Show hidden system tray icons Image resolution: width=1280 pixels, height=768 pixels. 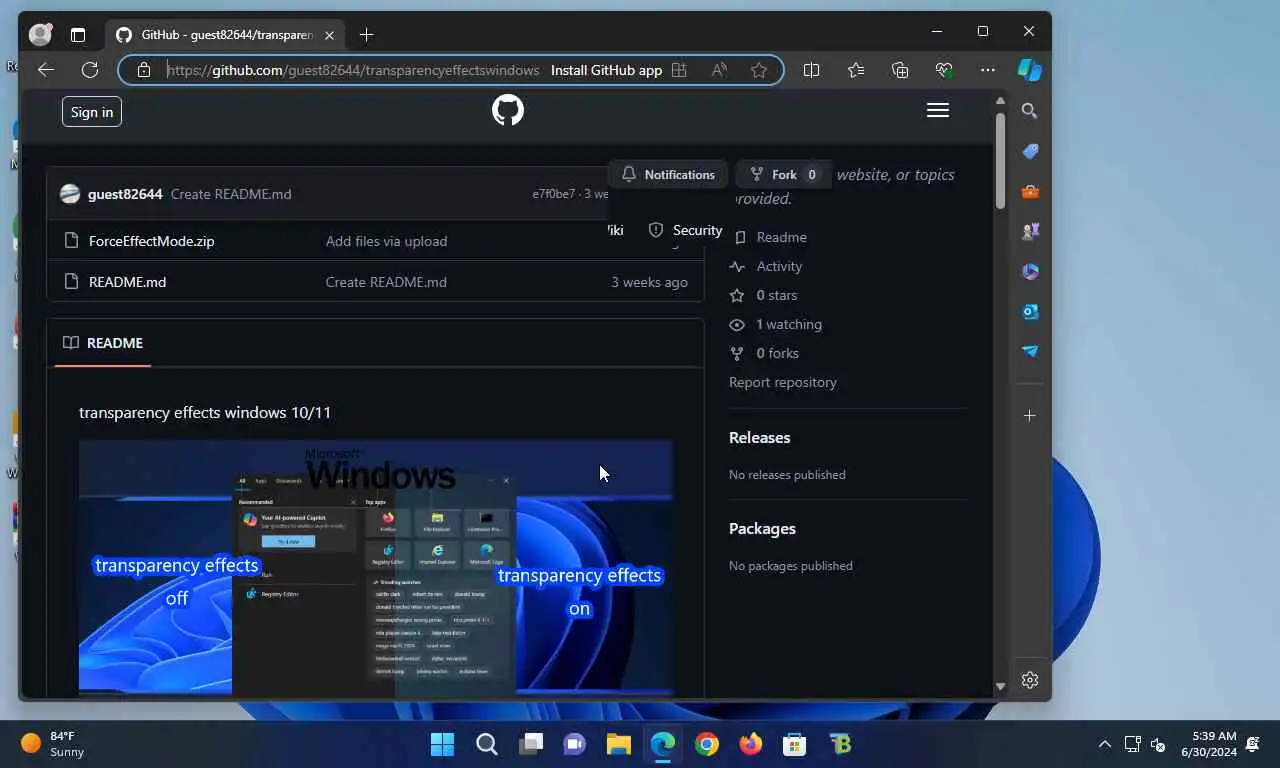[x=1105, y=744]
